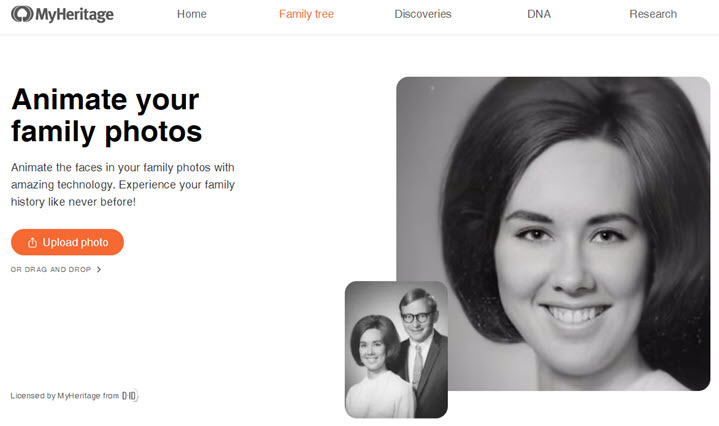The image size is (719, 426).
Task: Select the DNA menu item
Action: tap(539, 14)
